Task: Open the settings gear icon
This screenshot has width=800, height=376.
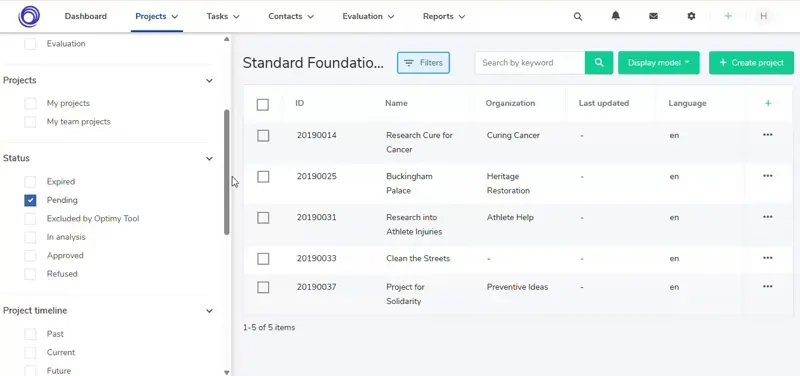Action: 691,16
